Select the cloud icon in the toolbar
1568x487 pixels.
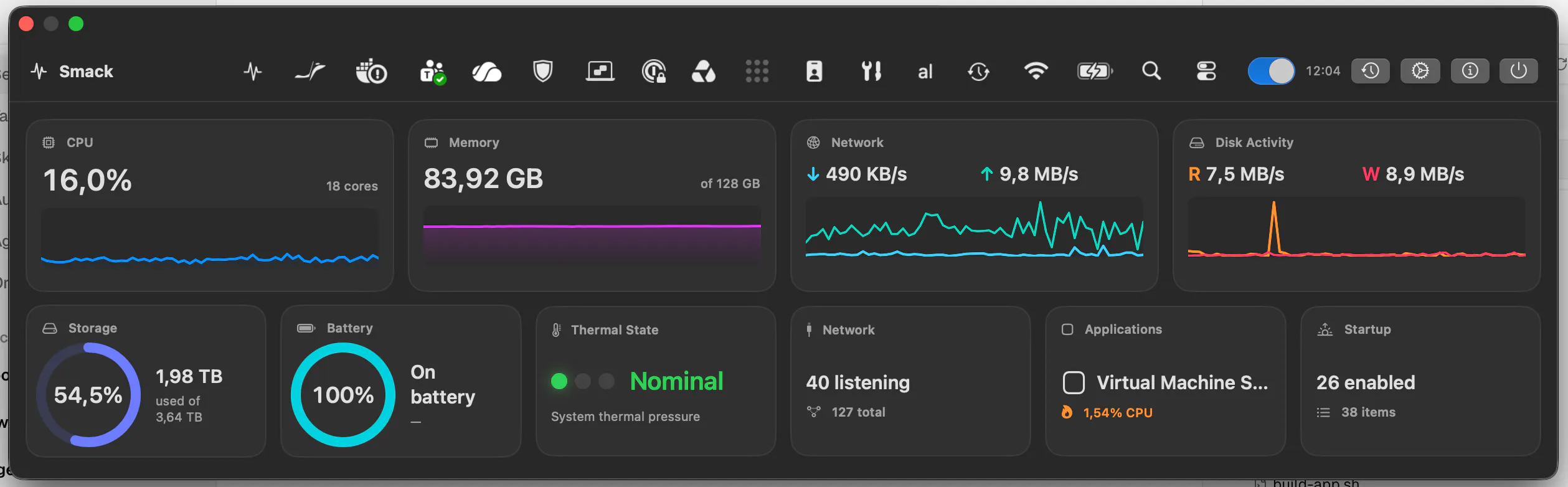tap(486, 72)
